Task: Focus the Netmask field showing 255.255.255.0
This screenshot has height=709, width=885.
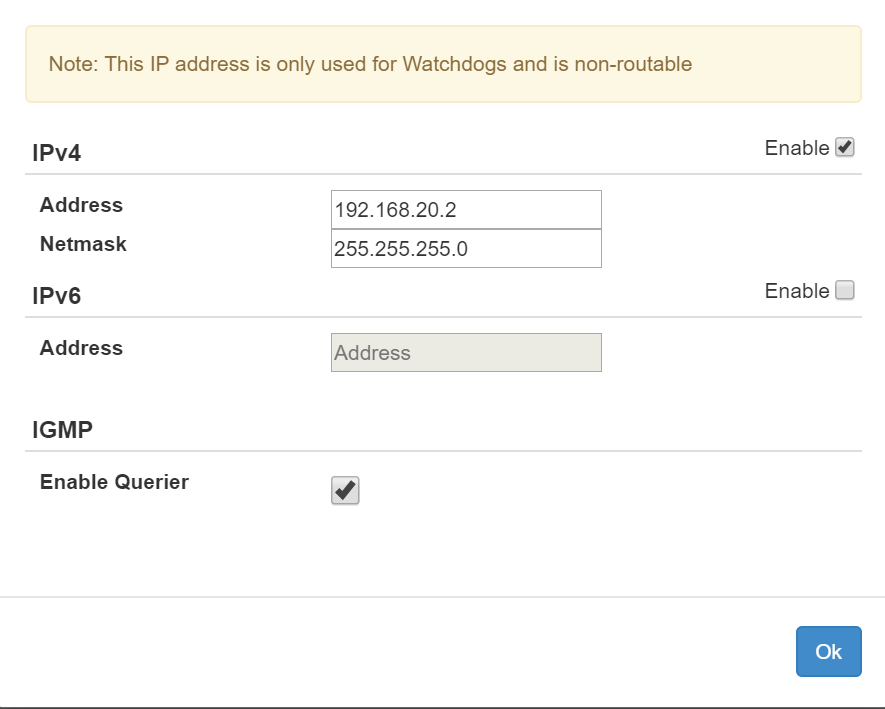Action: click(466, 249)
